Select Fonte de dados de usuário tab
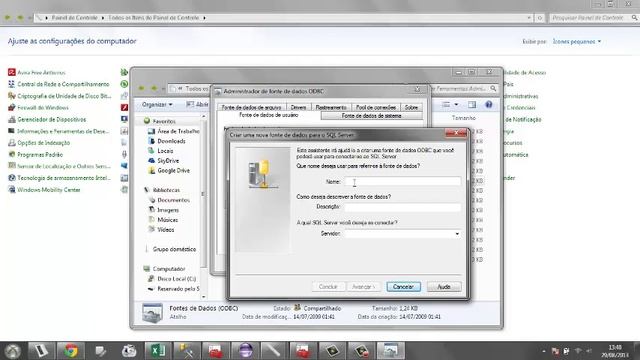The image size is (640, 360). pos(269,116)
